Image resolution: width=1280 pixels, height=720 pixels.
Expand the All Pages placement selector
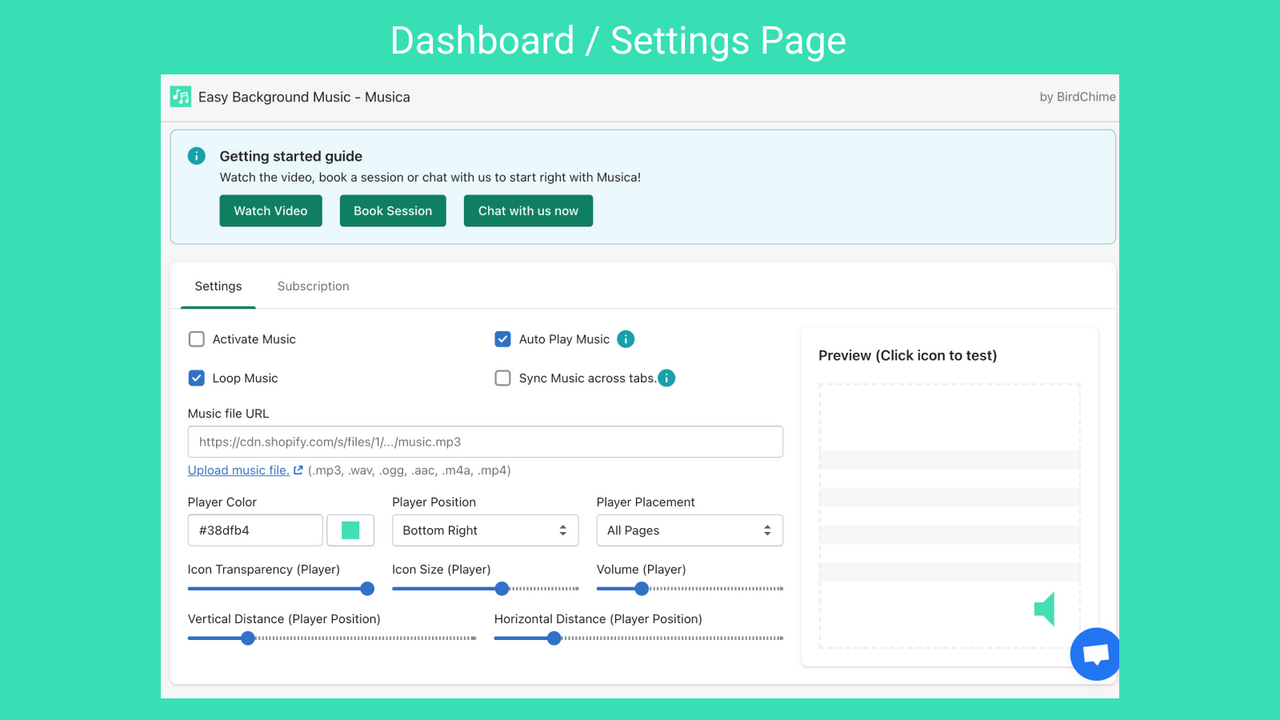[689, 530]
